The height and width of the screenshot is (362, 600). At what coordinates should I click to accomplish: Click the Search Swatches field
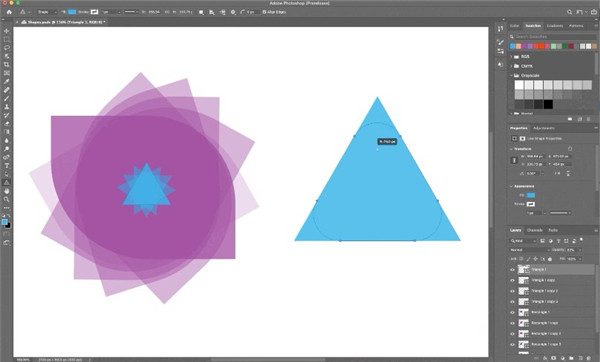coord(553,37)
